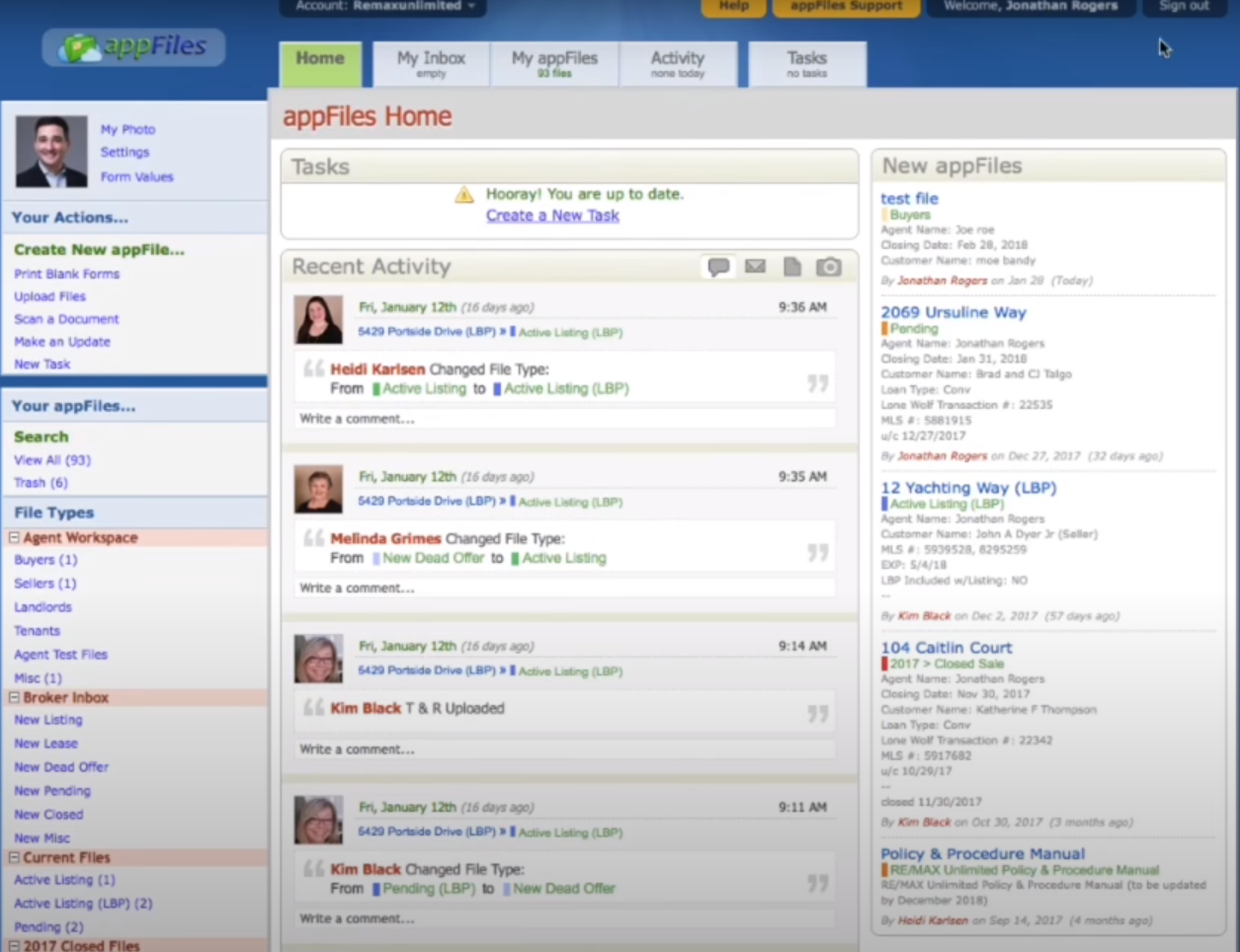Viewport: 1240px width, 952px height.
Task: Click the documents filter icon in Recent Activity
Action: tap(791, 267)
